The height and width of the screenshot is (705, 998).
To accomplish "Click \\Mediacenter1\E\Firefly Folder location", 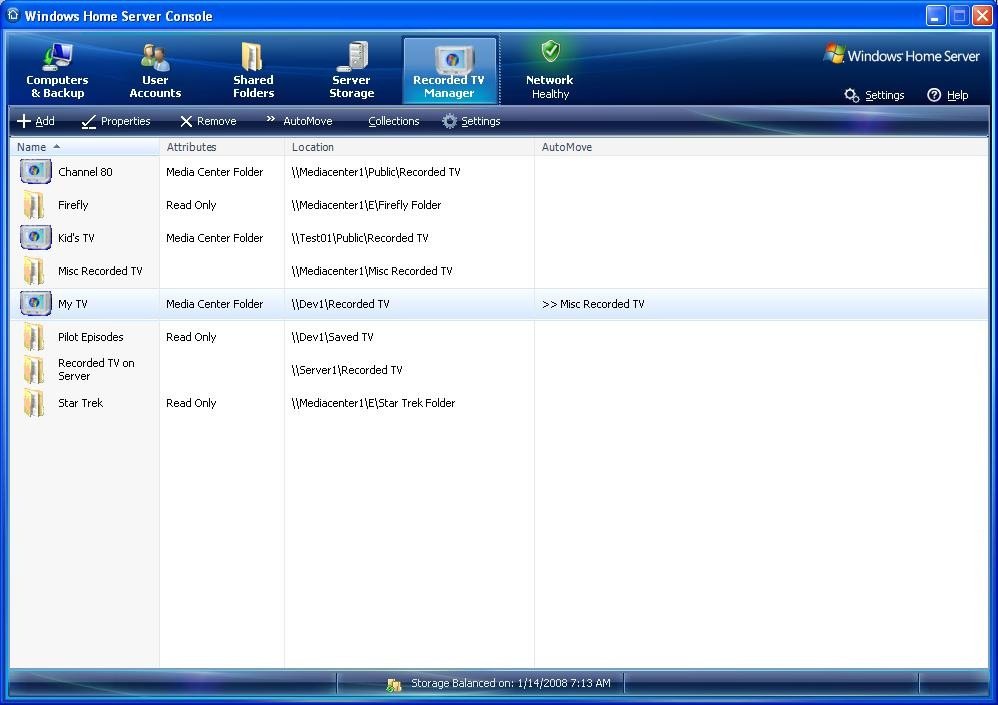I will (x=366, y=205).
